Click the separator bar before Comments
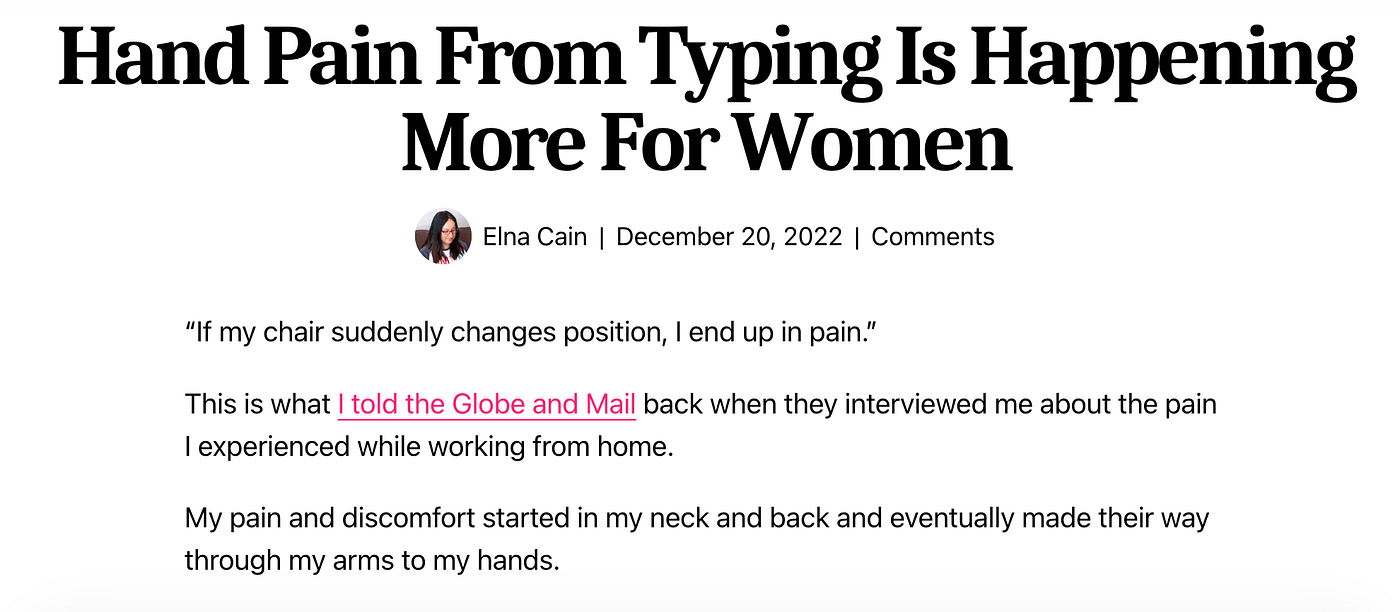The height and width of the screenshot is (612, 1400). pyautogui.click(x=858, y=237)
